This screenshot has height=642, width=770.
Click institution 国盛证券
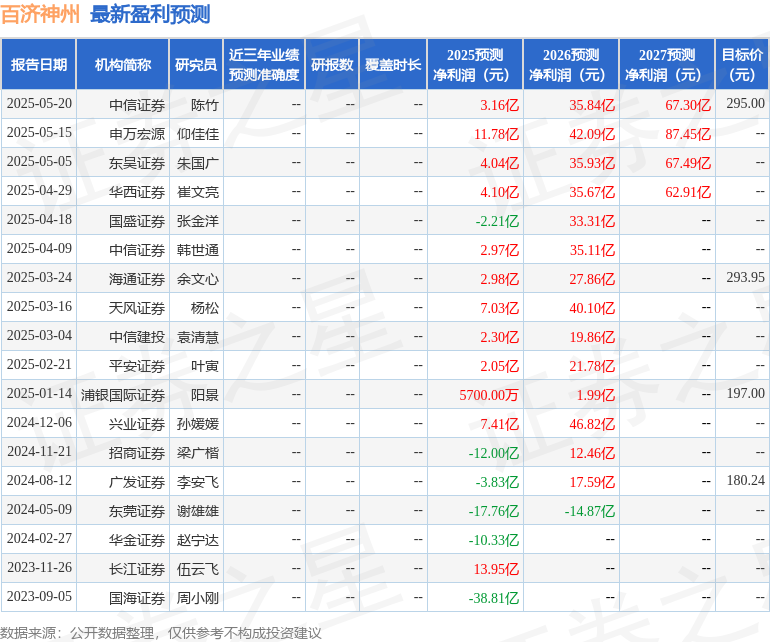pyautogui.click(x=137, y=221)
